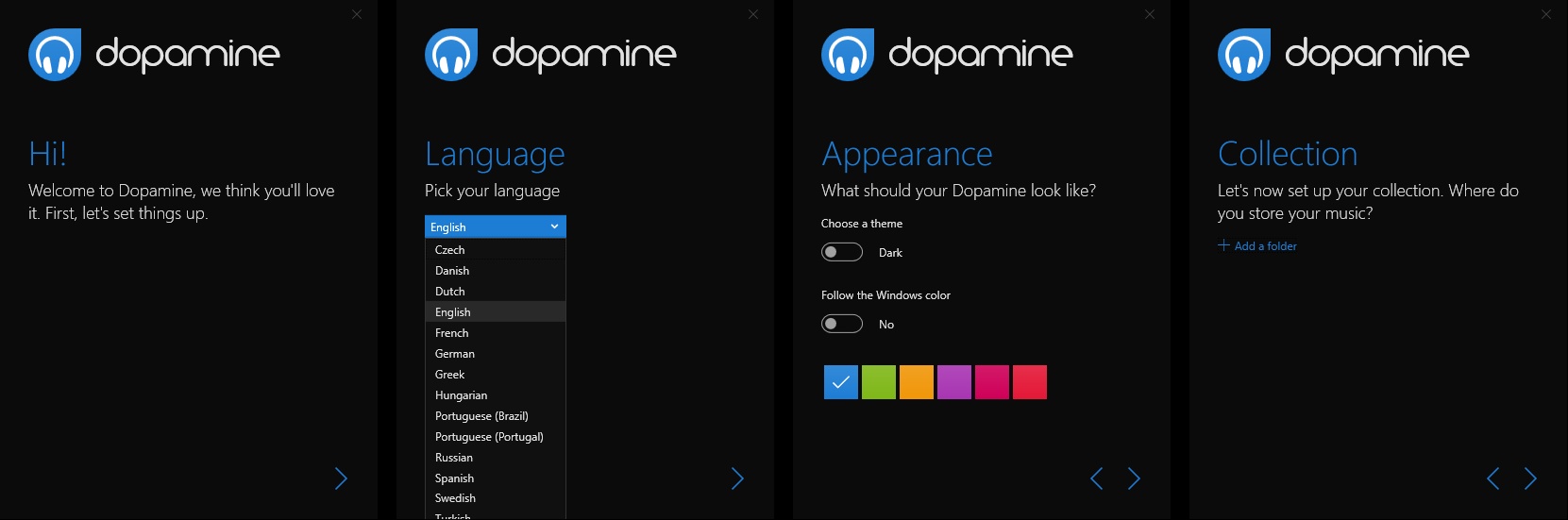Select Czech from language list
The width and height of the screenshot is (1568, 520).
[x=496, y=250]
